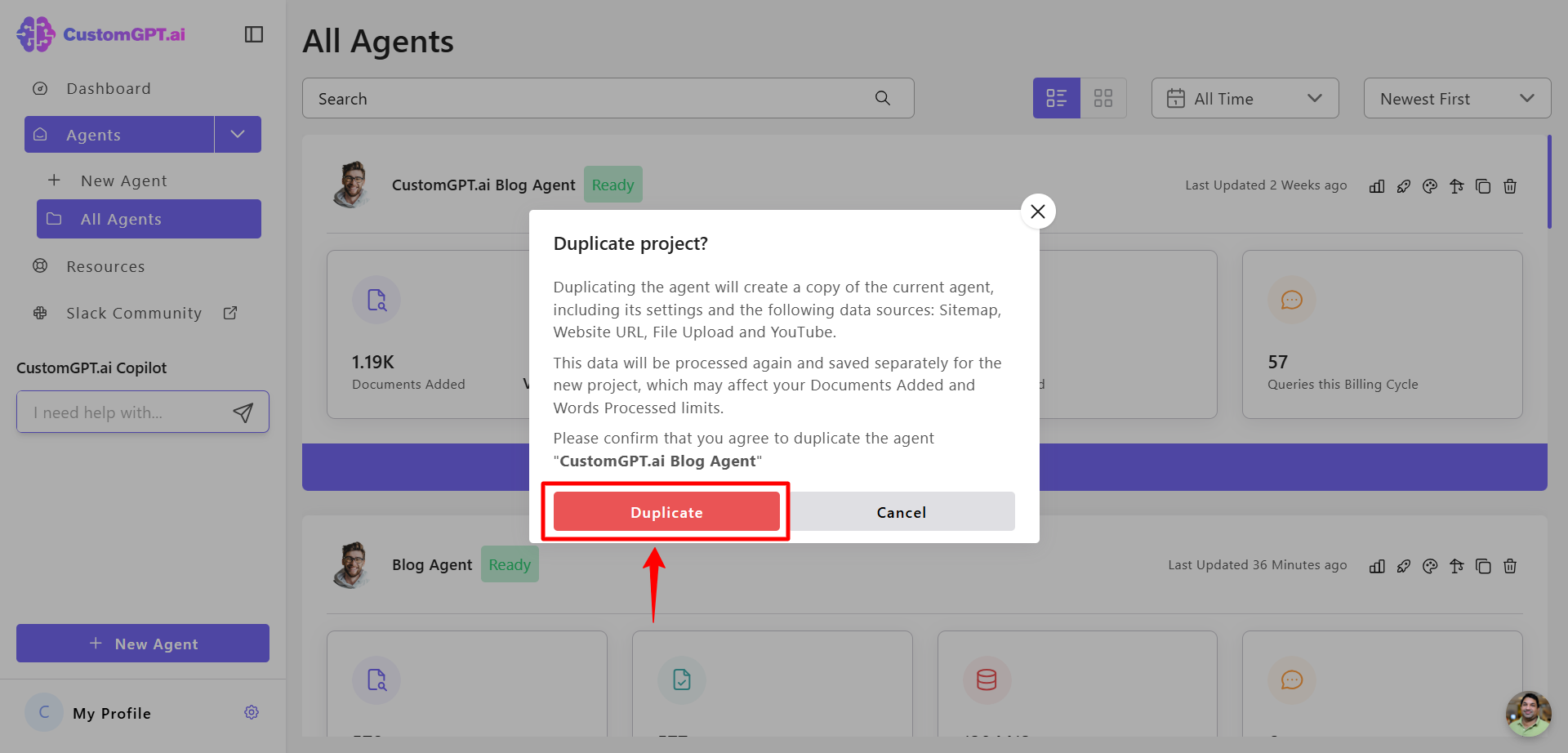The width and height of the screenshot is (1568, 753).
Task: Open palette customization for CustomGPT.ai Blog Agent
Action: tap(1430, 186)
